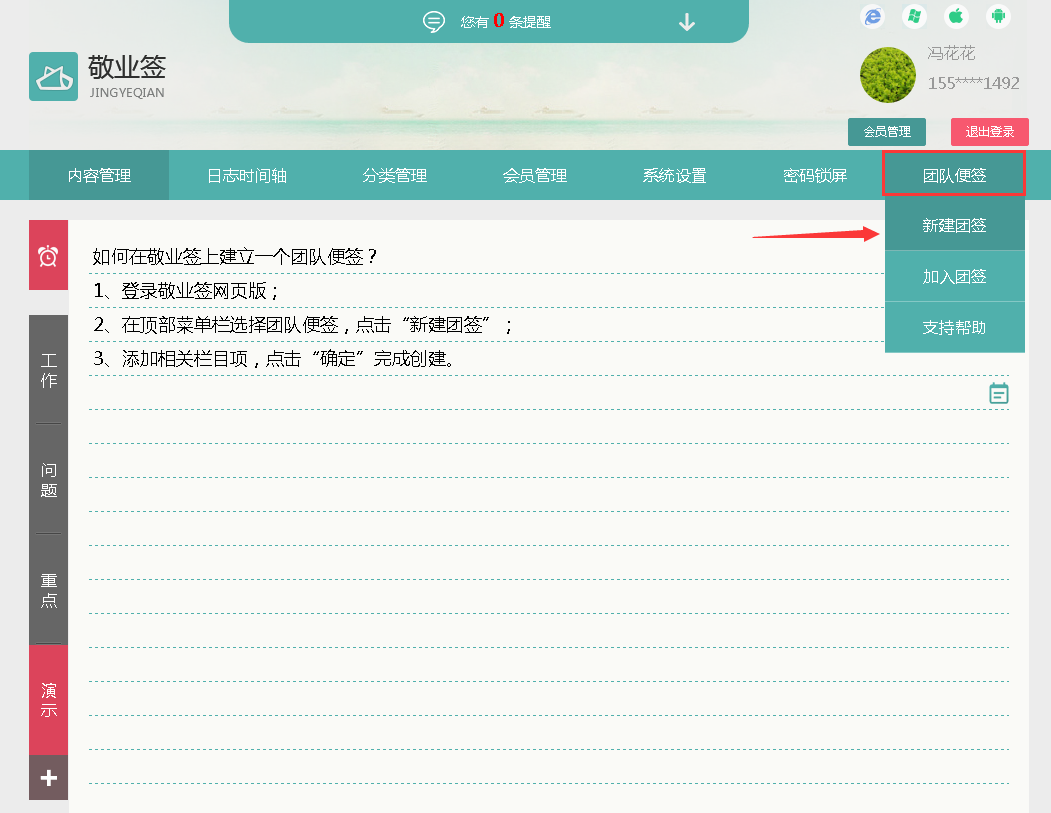Open the 系统设置 tab
Image resolution: width=1051 pixels, height=813 pixels.
(x=674, y=175)
